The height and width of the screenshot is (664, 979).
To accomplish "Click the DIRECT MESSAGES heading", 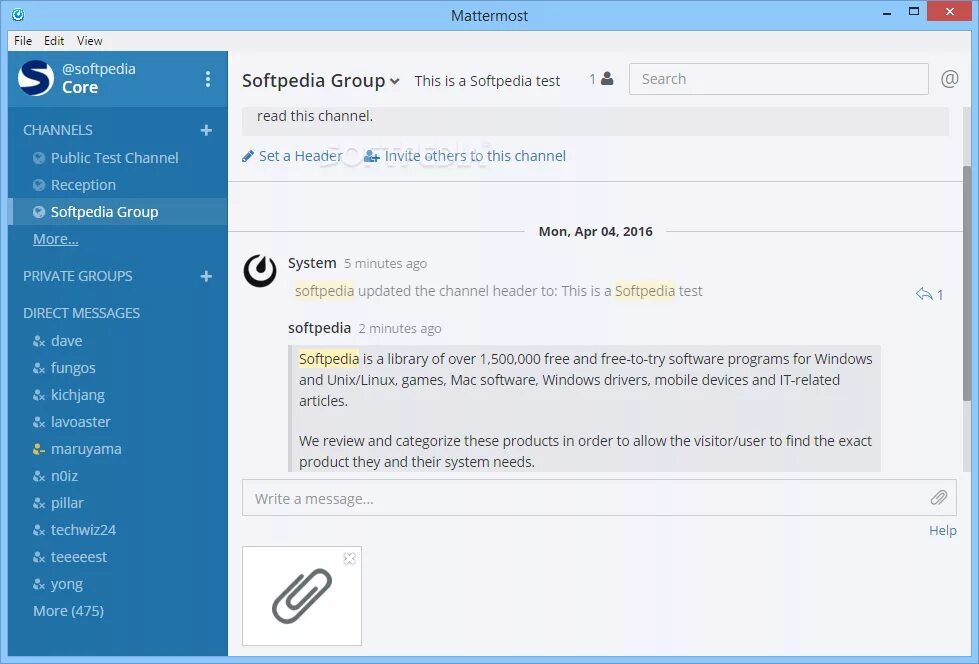I will click(81, 313).
